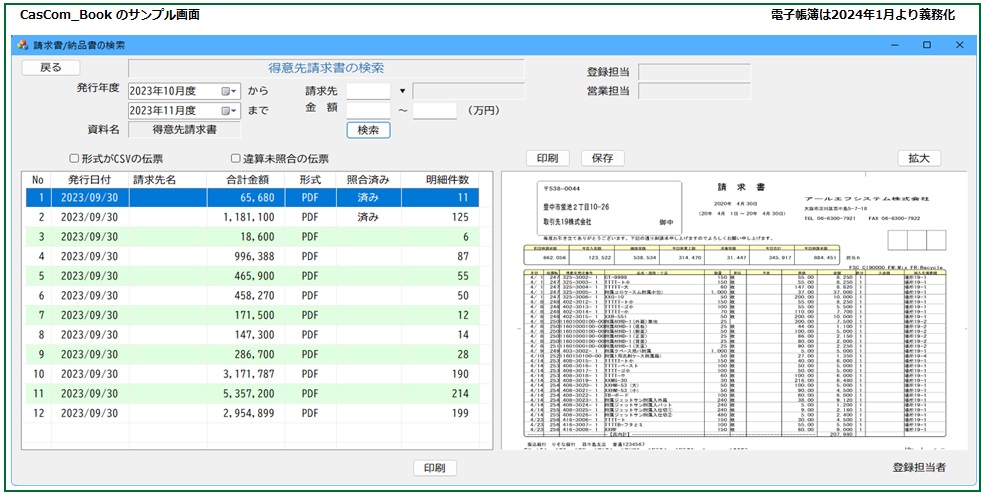Click the 拡大 enlarge button
Screen dimensions: 981x498
click(x=919, y=158)
